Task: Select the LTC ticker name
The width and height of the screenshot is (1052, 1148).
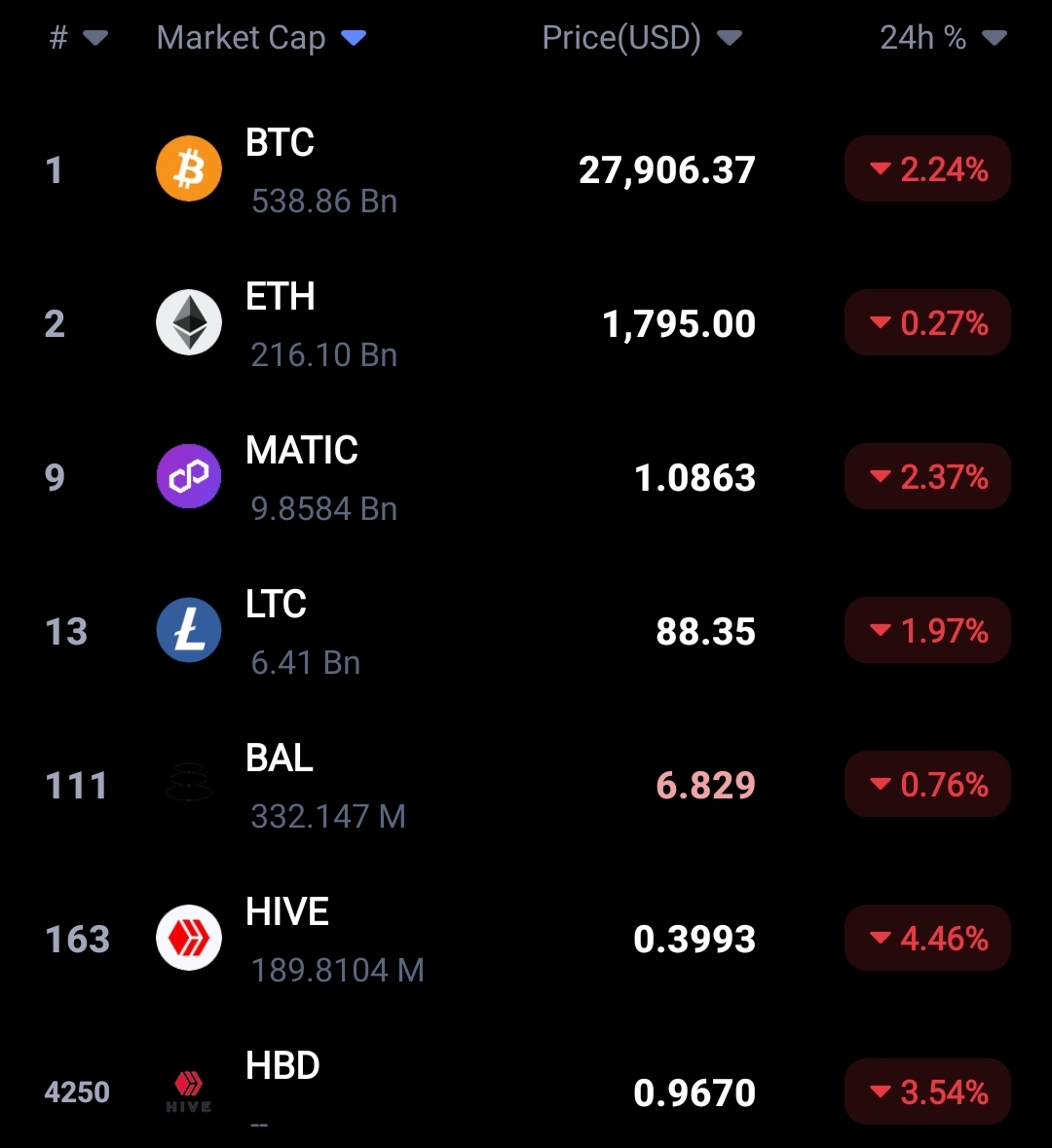Action: [x=277, y=604]
